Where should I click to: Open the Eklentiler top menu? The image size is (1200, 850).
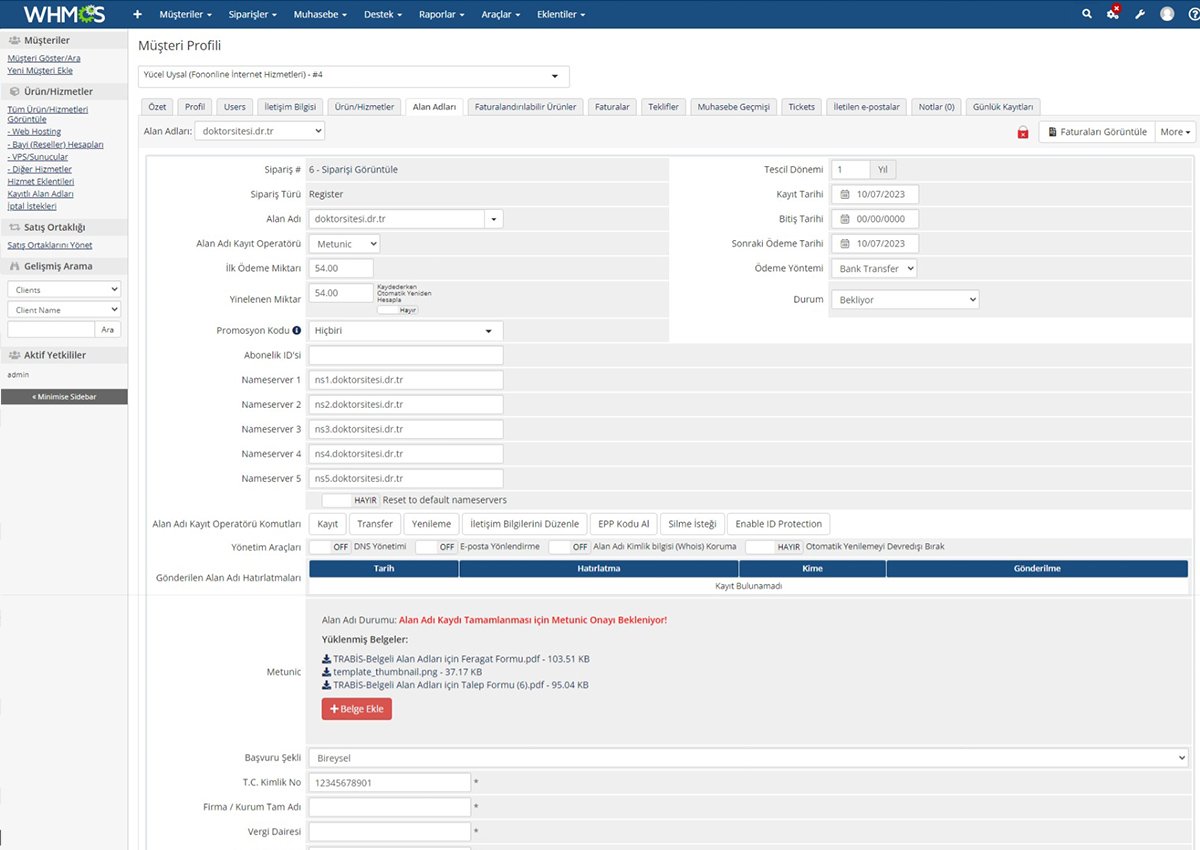(561, 15)
